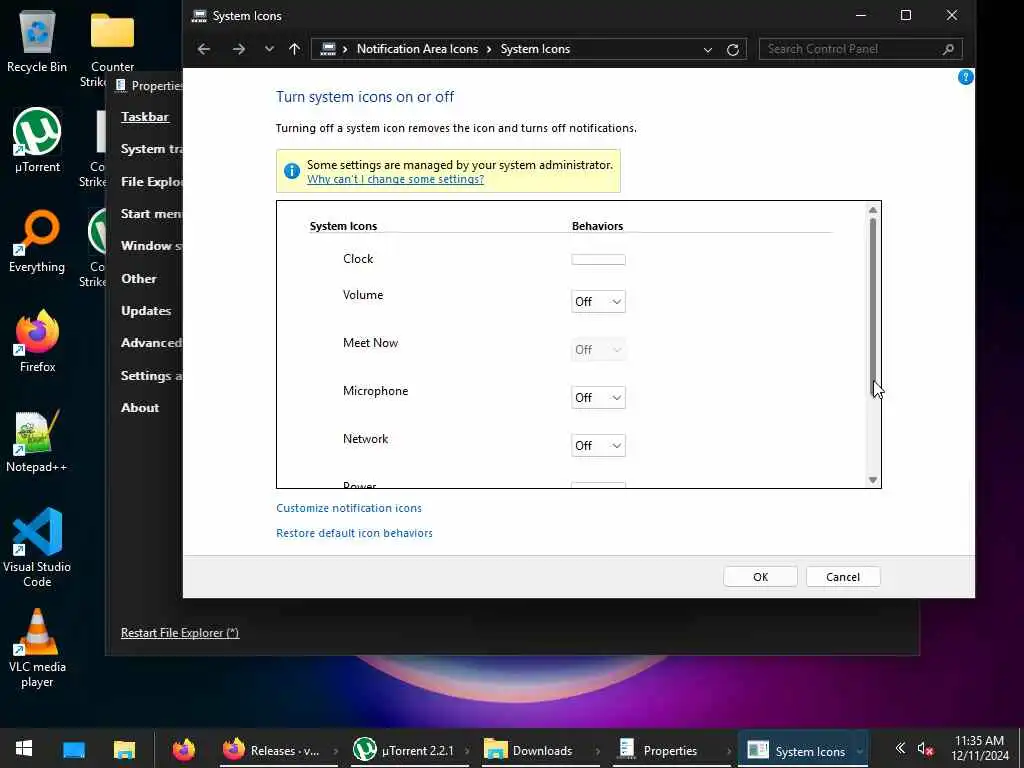Click scroll down arrow of icons list

tap(872, 480)
